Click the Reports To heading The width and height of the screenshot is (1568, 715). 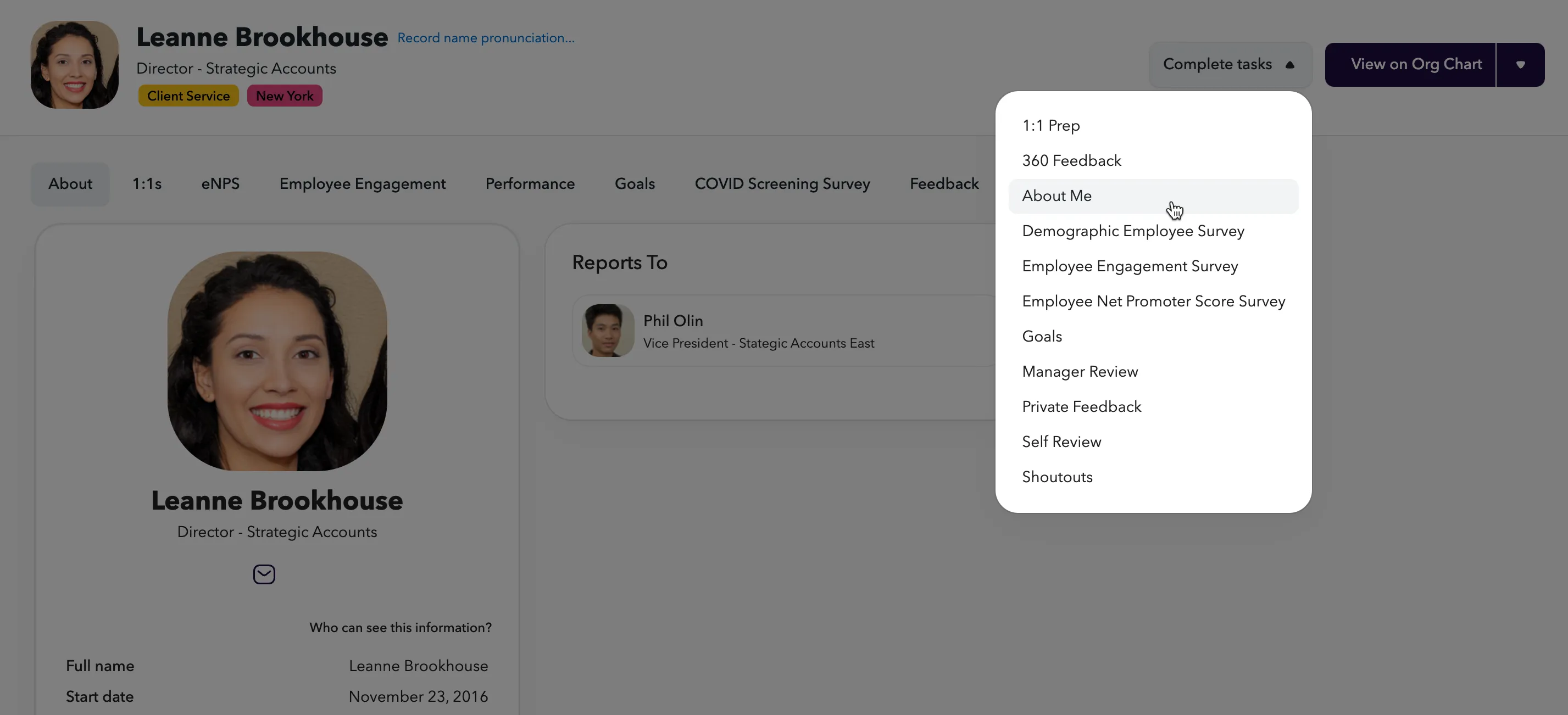[x=620, y=263]
